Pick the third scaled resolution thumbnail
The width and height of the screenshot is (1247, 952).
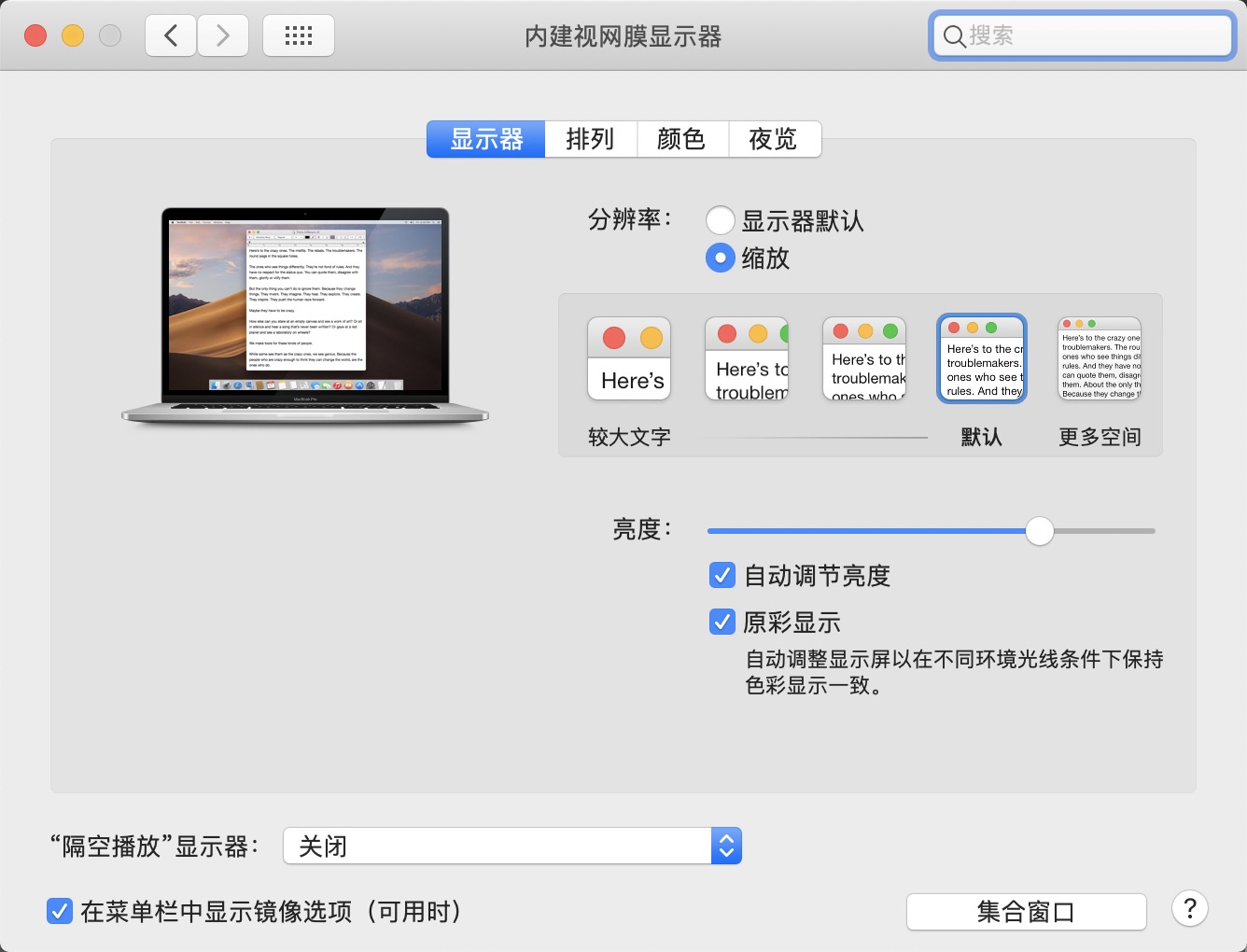click(864, 359)
